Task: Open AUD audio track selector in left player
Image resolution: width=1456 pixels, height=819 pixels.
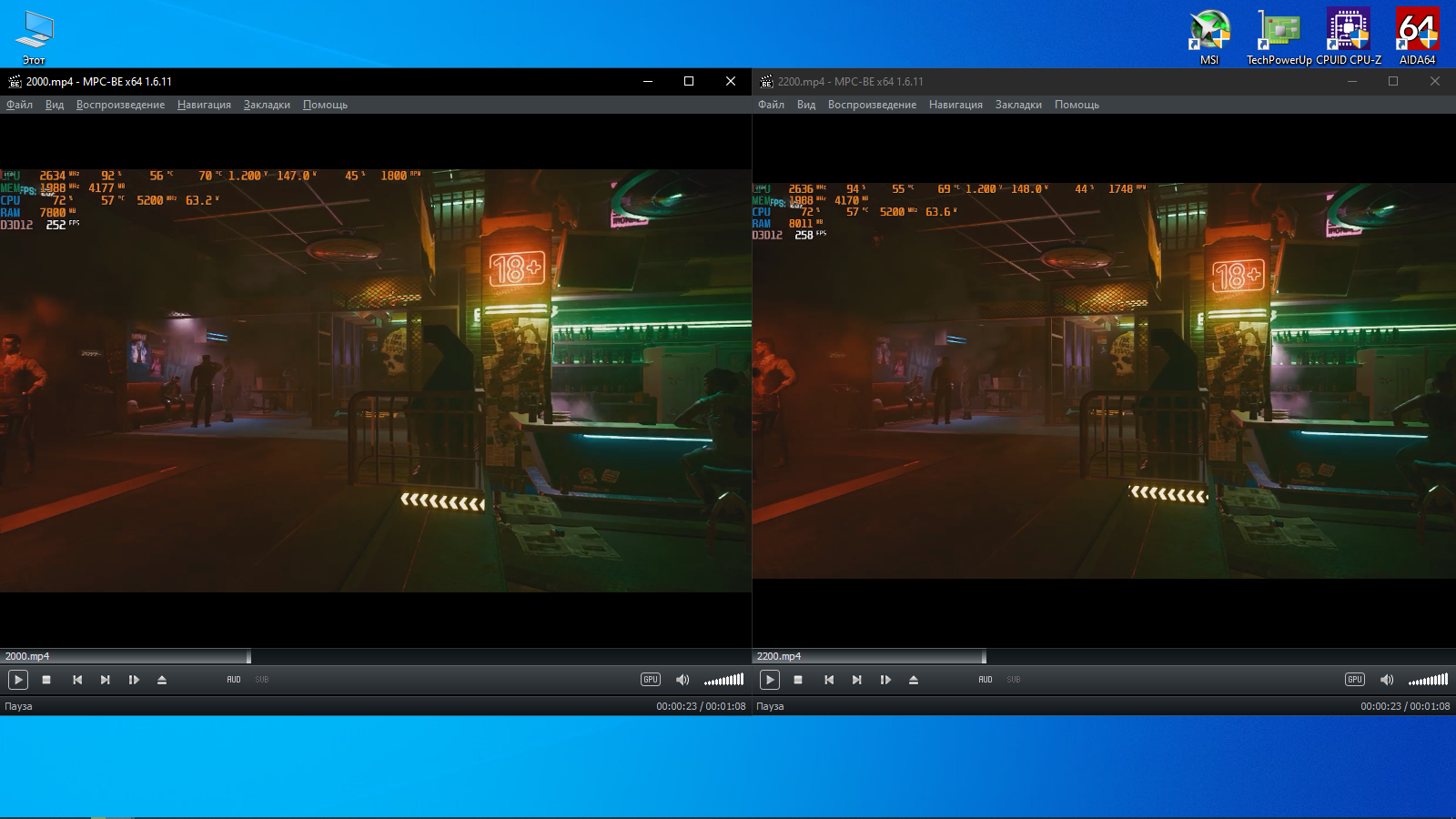Action: coord(234,680)
